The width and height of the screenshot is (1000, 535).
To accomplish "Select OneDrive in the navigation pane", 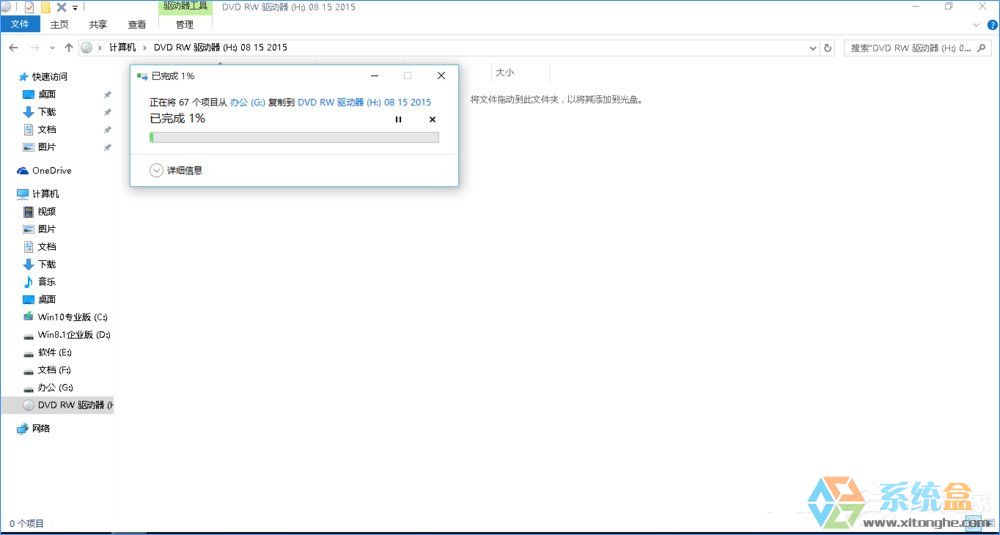I will pyautogui.click(x=52, y=171).
